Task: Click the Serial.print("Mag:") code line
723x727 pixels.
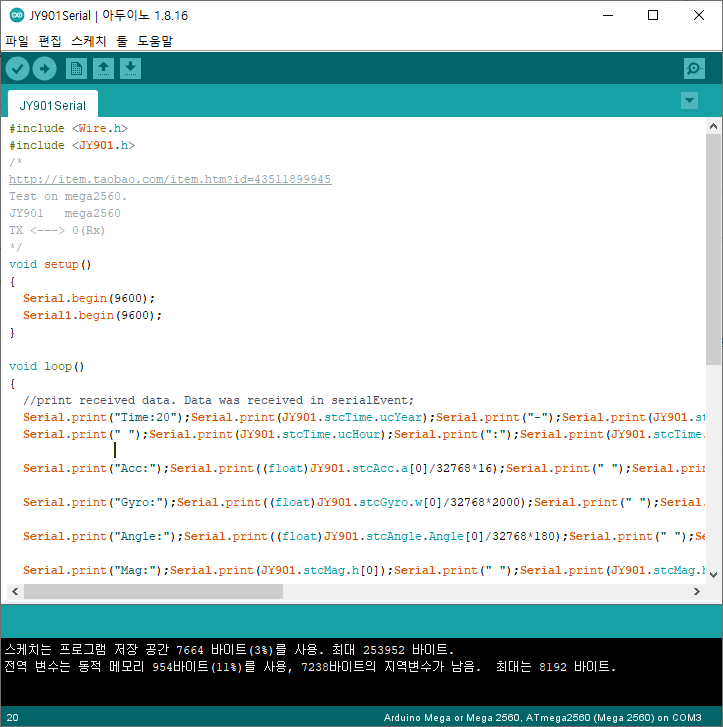Action: coord(364,570)
